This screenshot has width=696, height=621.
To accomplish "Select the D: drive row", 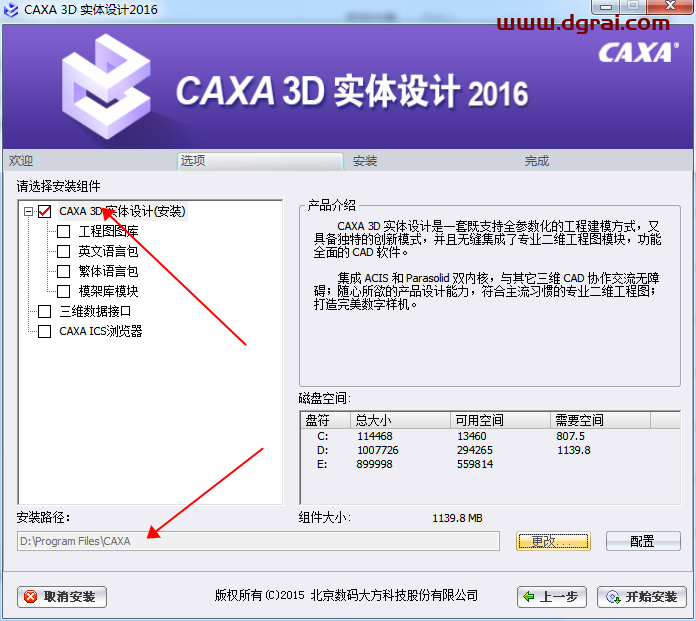I will point(490,450).
